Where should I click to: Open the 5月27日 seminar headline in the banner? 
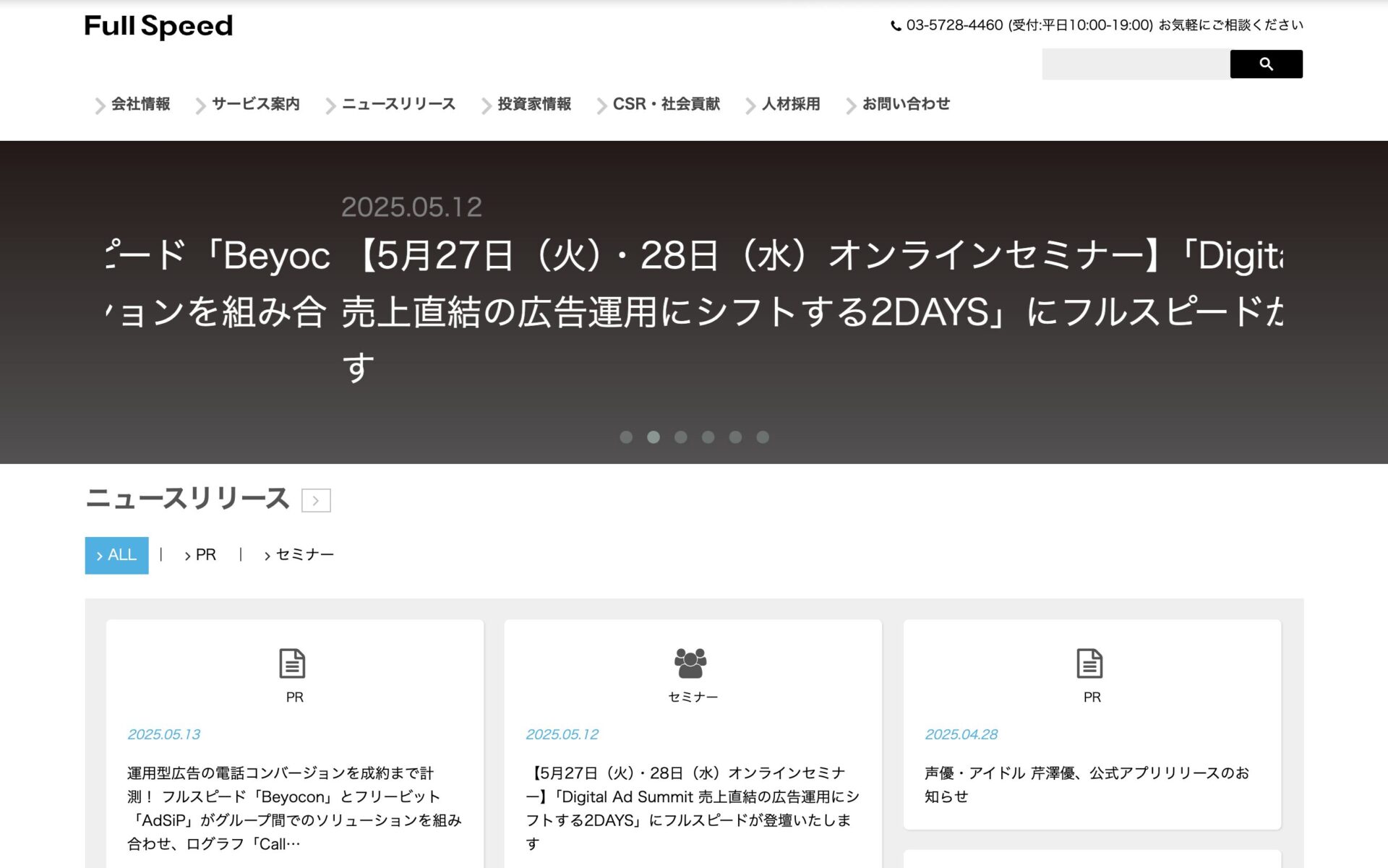813,311
